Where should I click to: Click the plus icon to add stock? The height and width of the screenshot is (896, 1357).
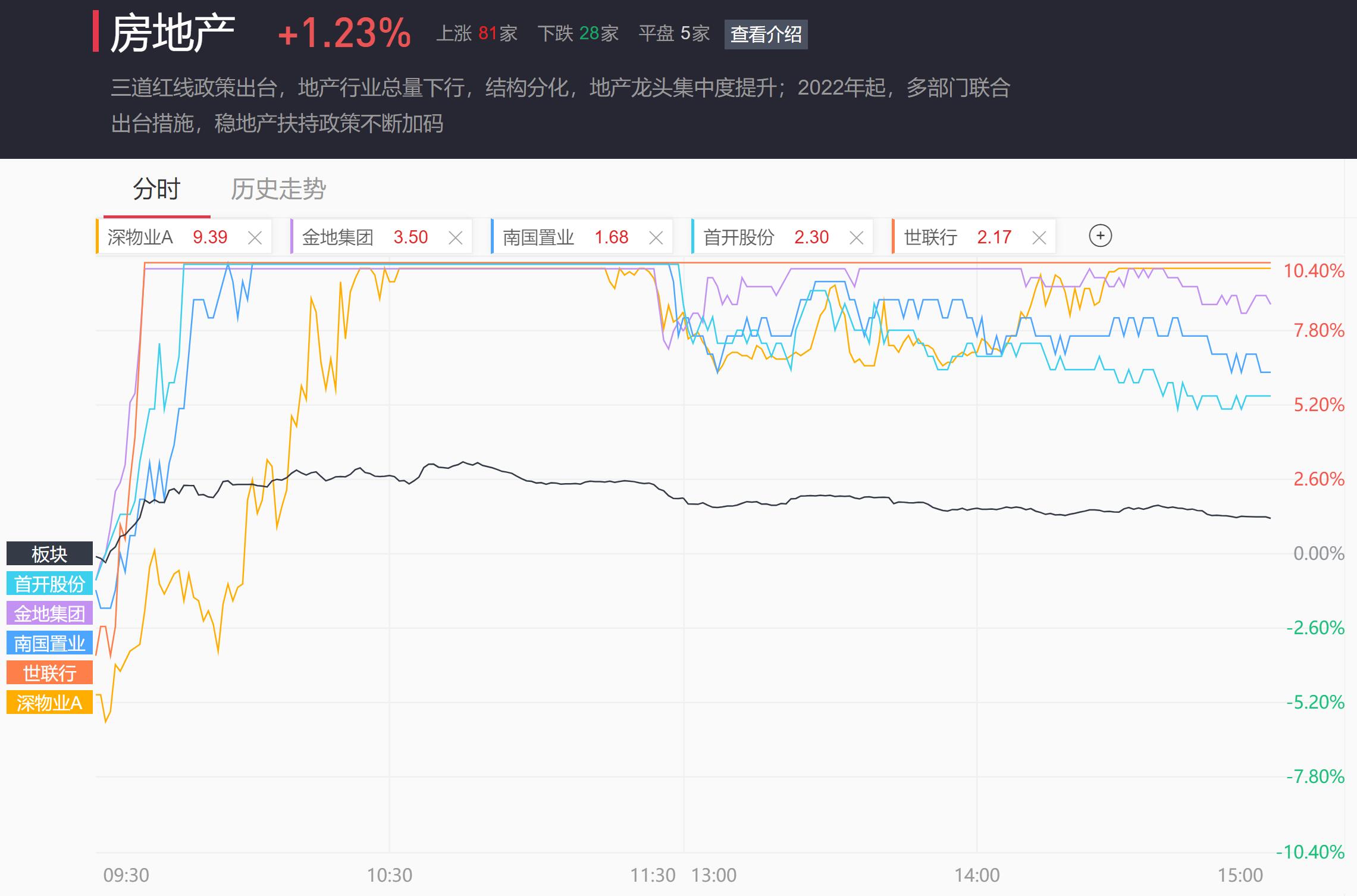pos(1100,236)
